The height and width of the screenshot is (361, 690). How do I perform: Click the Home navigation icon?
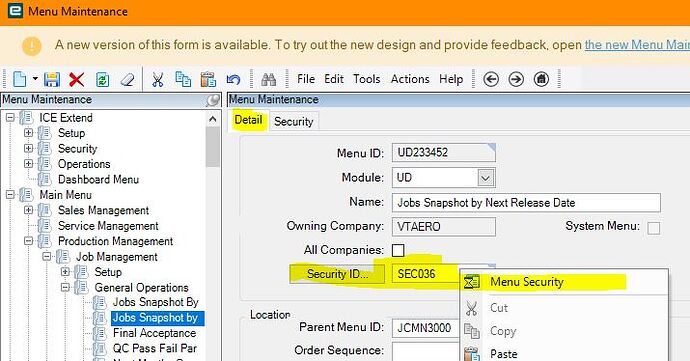click(541, 80)
